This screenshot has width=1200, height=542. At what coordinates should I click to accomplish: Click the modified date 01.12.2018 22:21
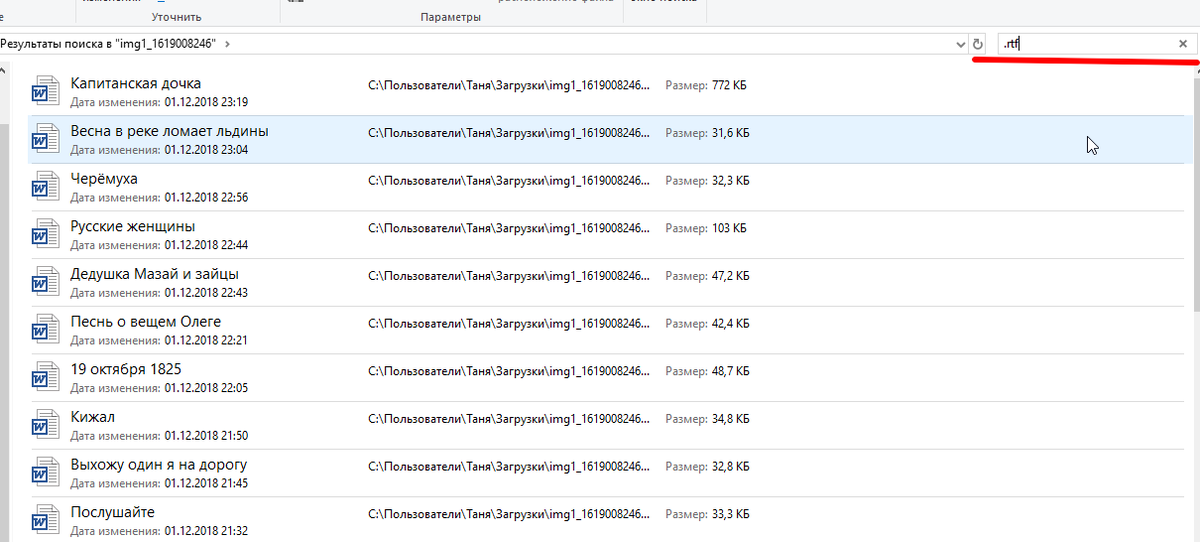tap(206, 340)
